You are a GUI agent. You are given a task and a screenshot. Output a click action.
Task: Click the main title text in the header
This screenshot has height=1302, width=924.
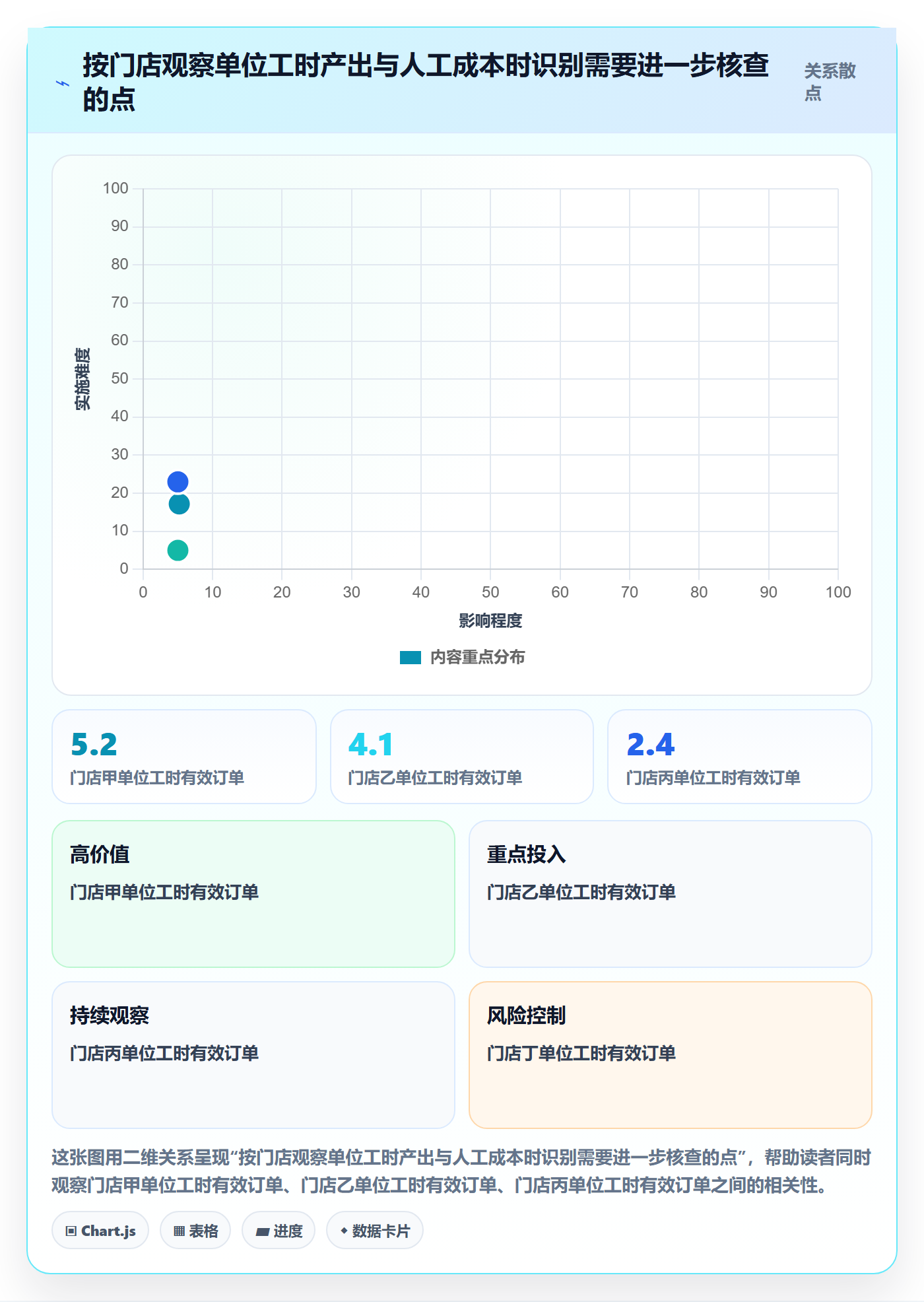[426, 83]
